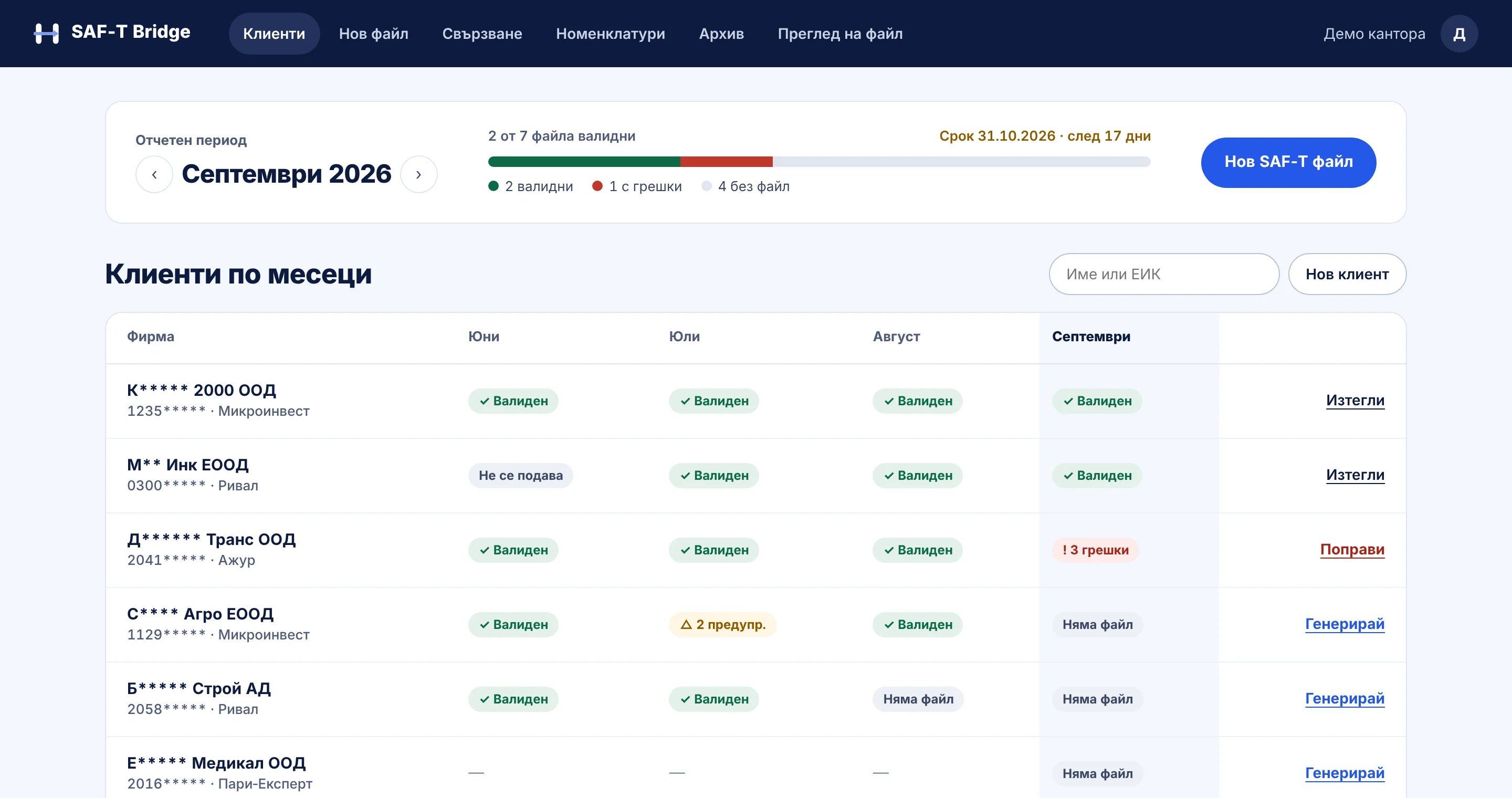Click Поправи for Д****** Транс ООД

[x=1352, y=549]
